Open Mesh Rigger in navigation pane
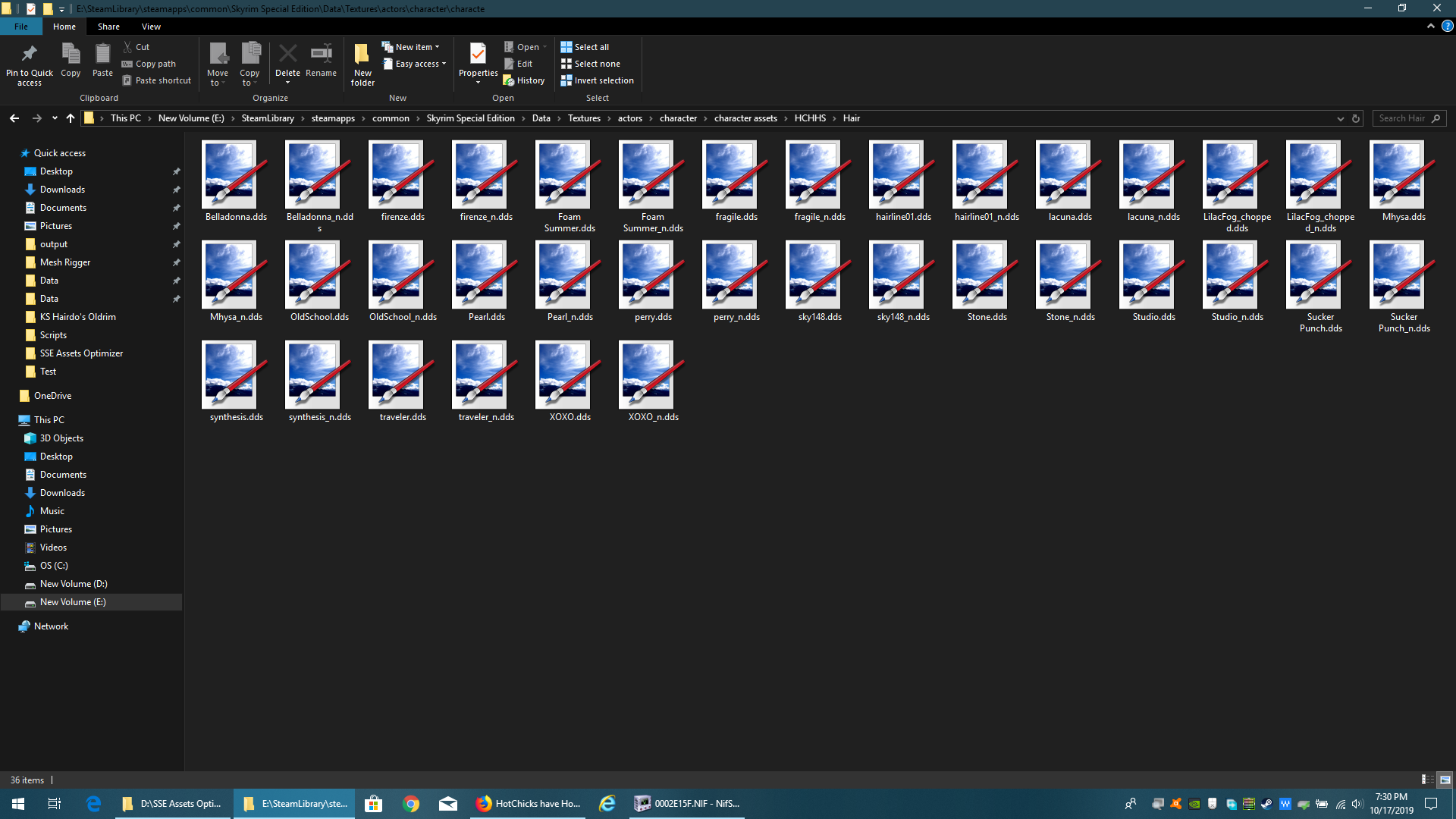 click(x=65, y=262)
